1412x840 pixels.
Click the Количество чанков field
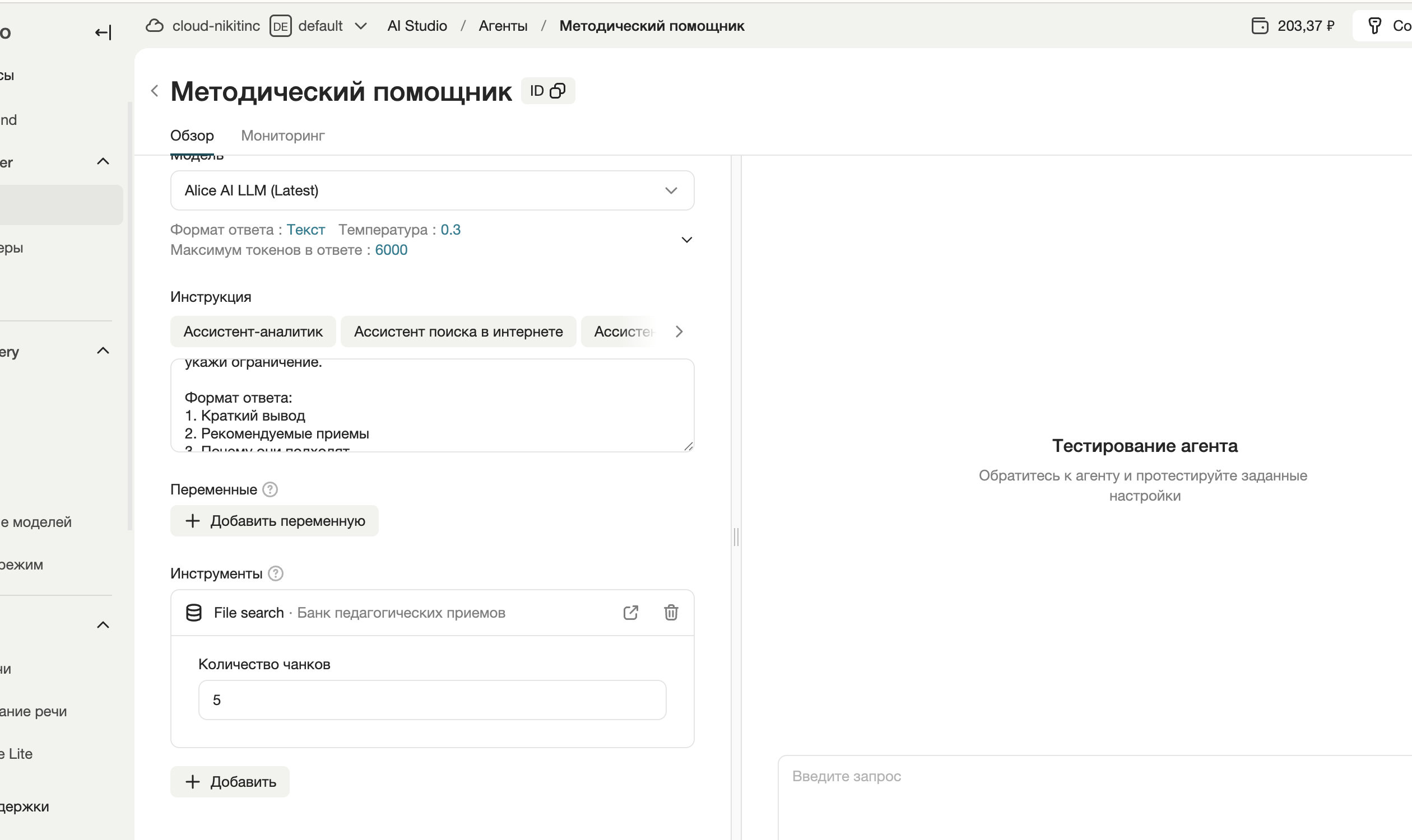(432, 700)
